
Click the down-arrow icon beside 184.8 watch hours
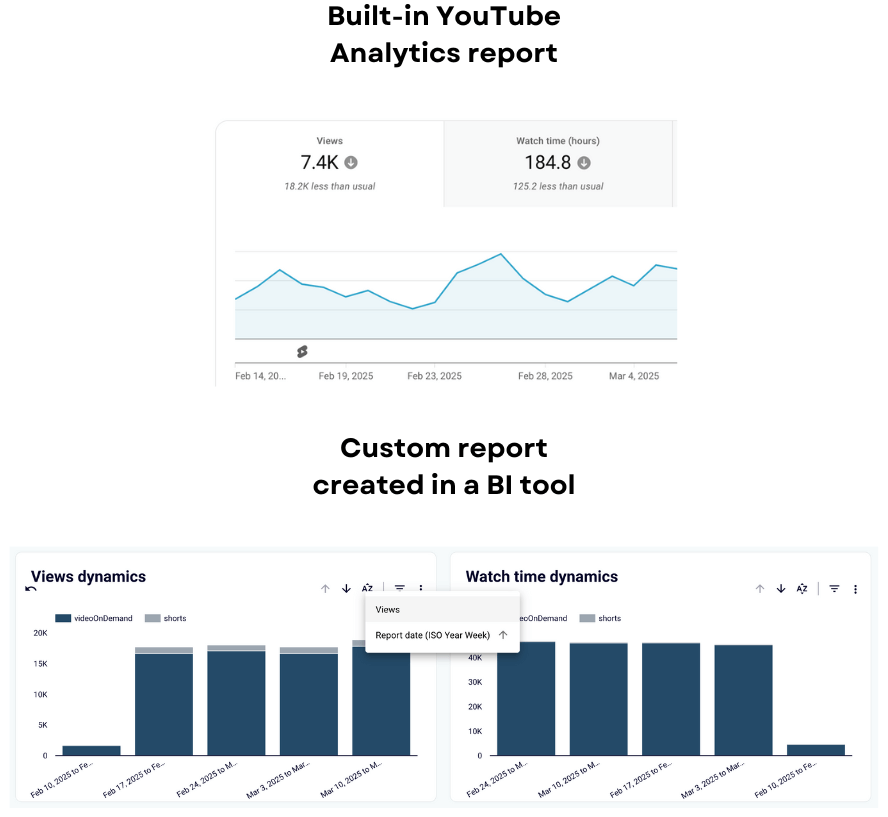[584, 163]
